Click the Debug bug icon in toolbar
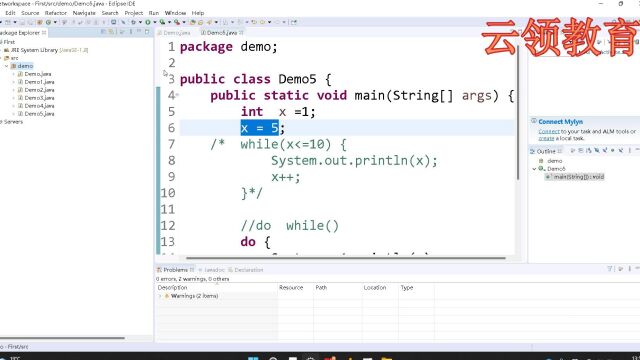The image size is (640, 360). click(133, 22)
